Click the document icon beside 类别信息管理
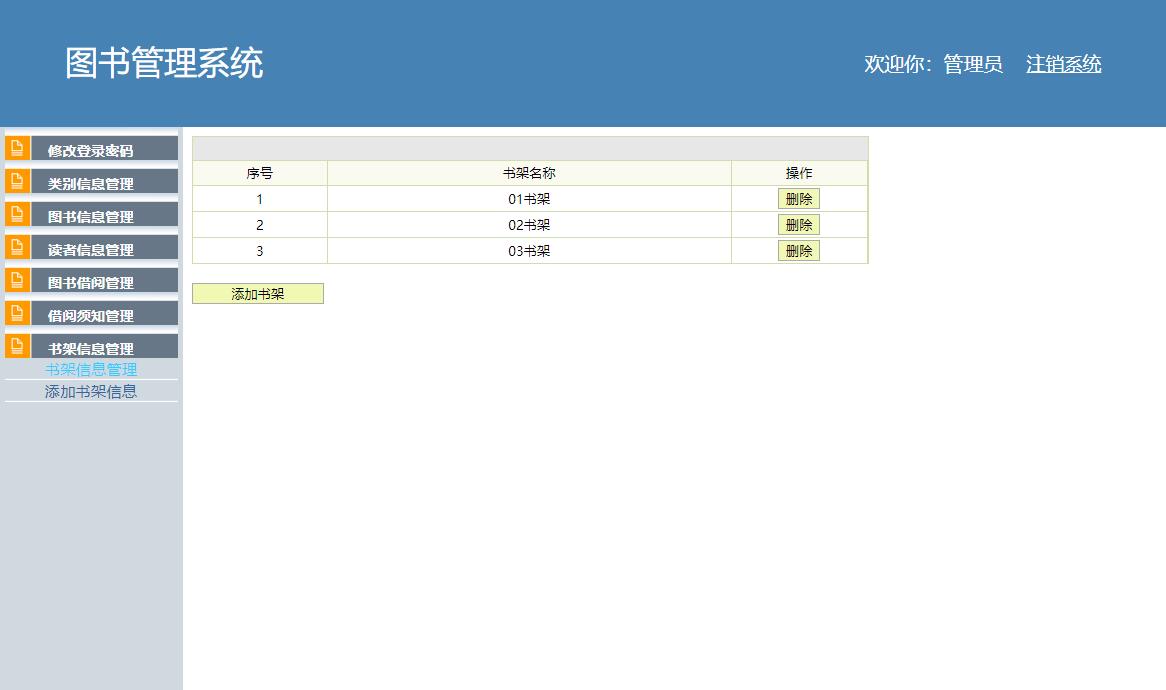The height and width of the screenshot is (690, 1166). 17,181
